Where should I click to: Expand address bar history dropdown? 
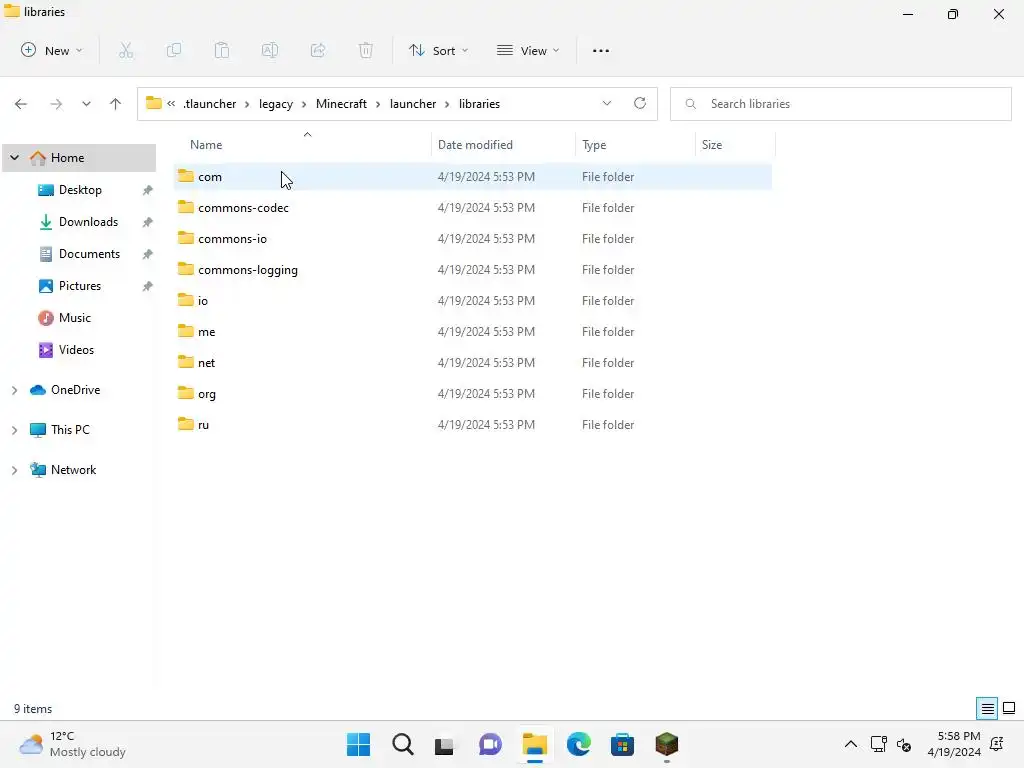(607, 103)
